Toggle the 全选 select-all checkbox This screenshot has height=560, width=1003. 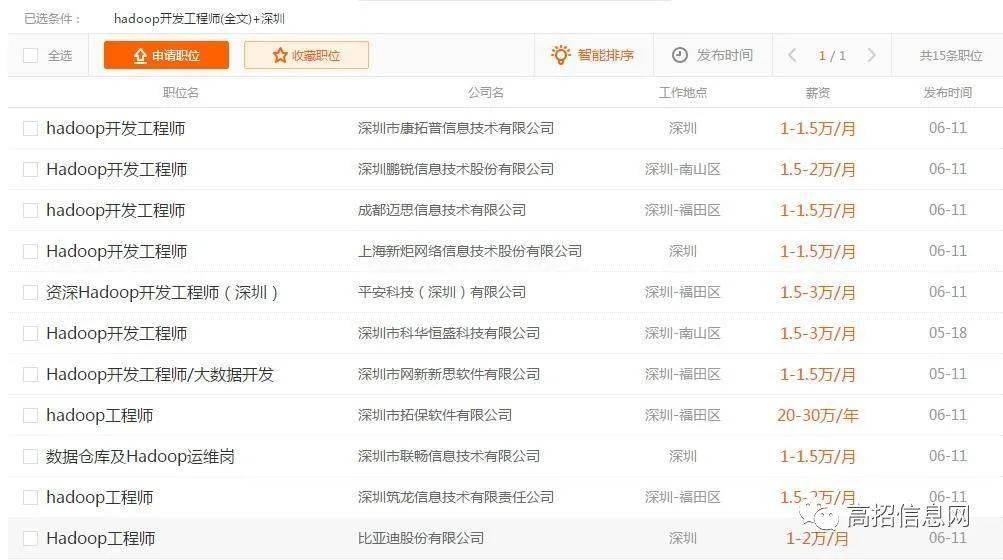pos(30,56)
